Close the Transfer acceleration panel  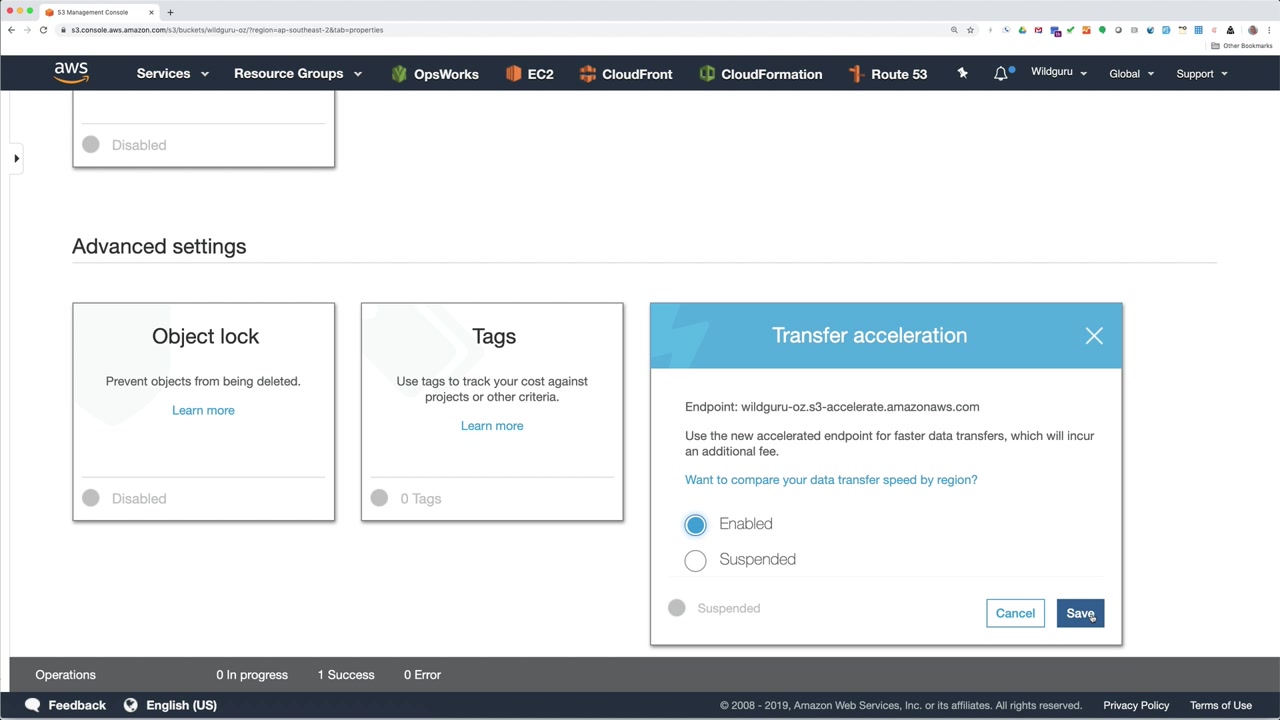coord(1094,336)
